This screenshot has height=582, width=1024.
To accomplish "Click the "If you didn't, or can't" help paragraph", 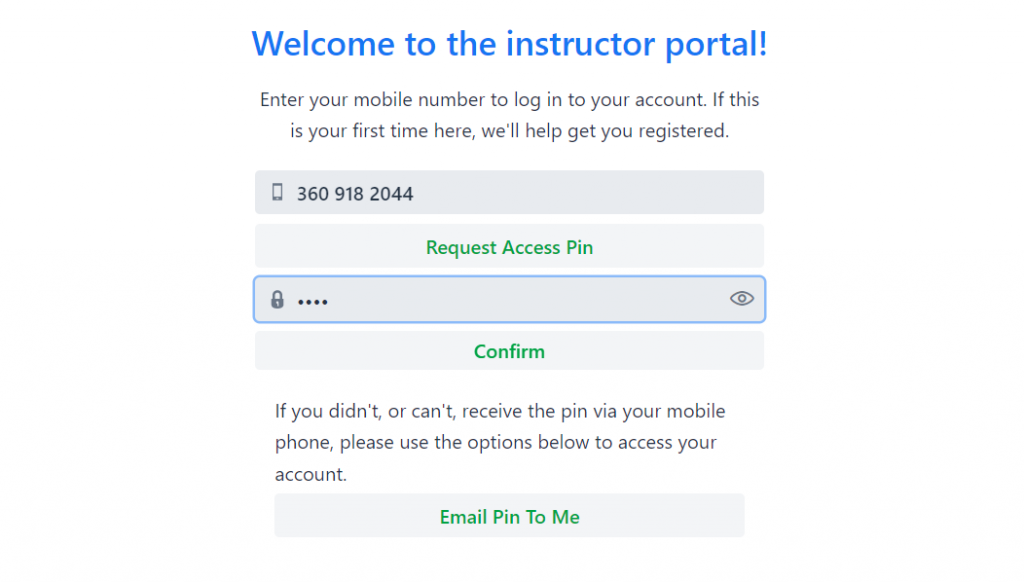I will pyautogui.click(x=500, y=442).
